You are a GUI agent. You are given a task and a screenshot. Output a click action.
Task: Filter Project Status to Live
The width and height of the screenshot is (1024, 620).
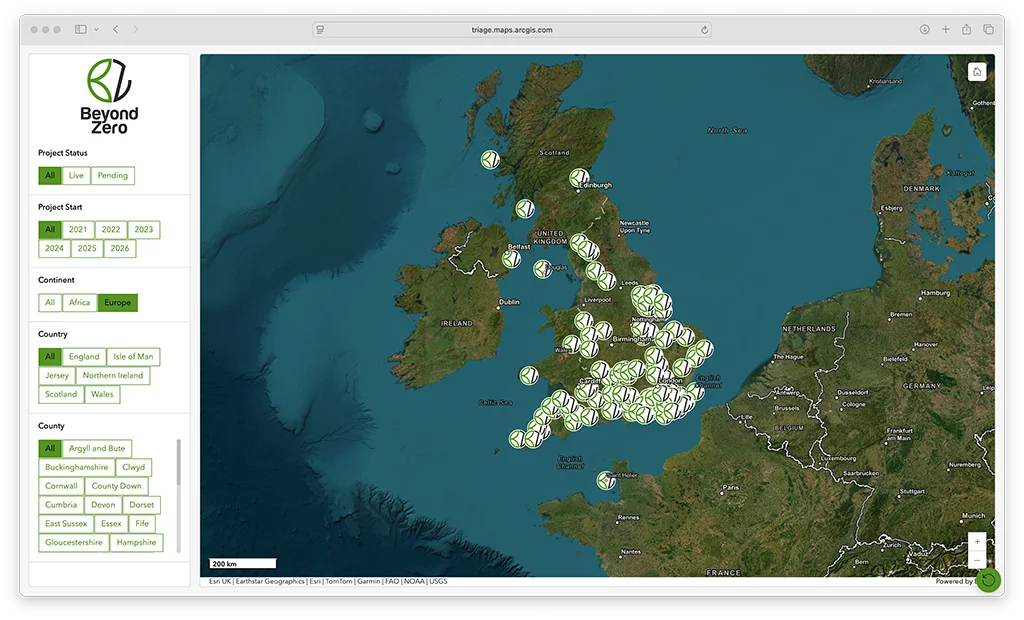76,175
